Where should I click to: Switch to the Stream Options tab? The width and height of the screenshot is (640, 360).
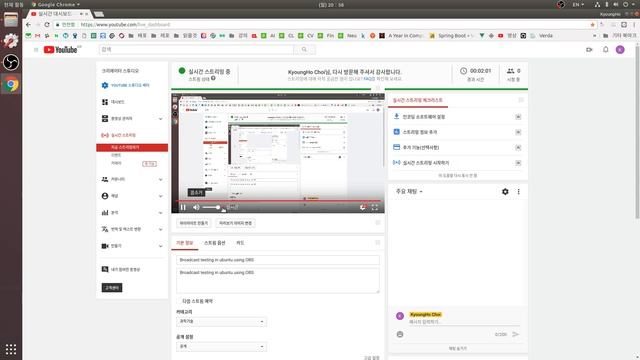coord(214,243)
